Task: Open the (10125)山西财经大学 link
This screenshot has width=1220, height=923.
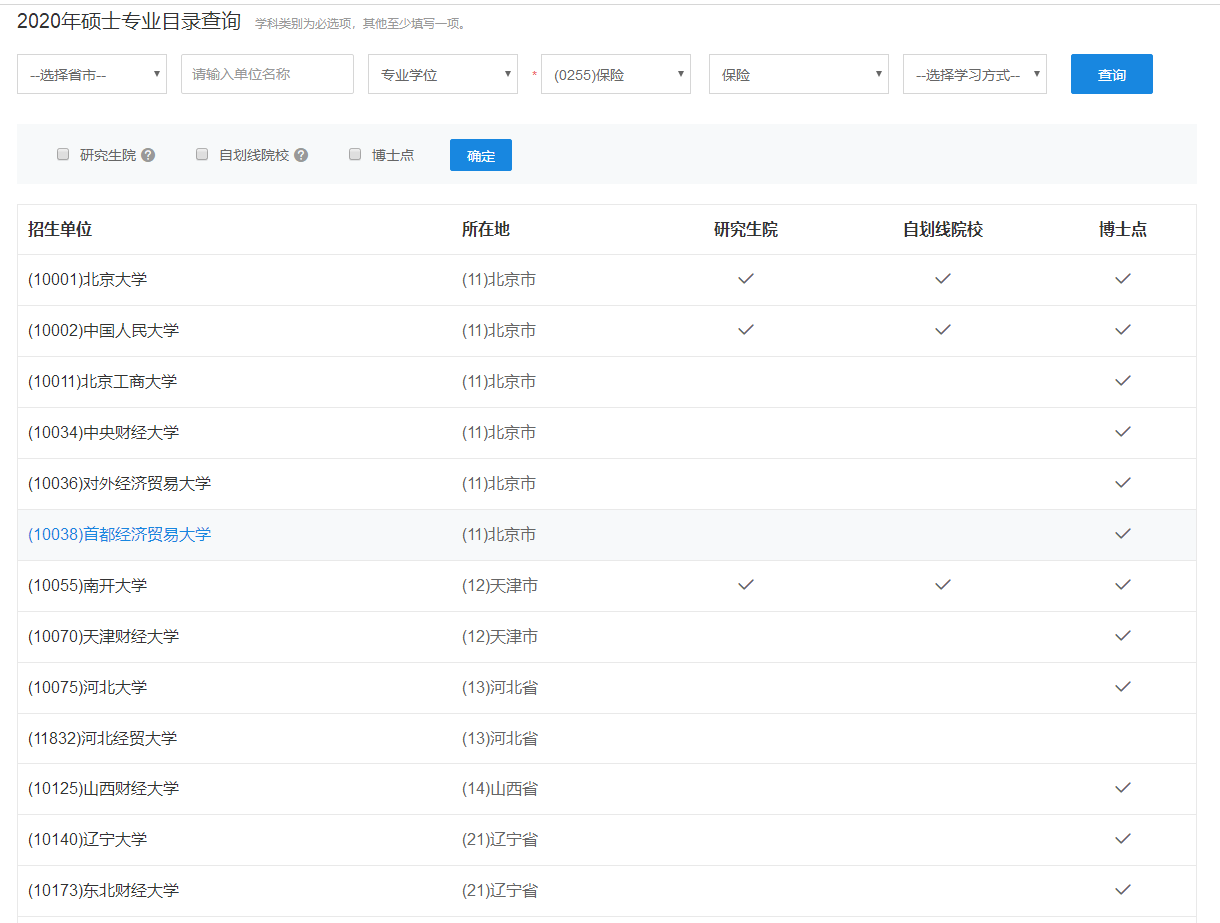Action: [103, 789]
